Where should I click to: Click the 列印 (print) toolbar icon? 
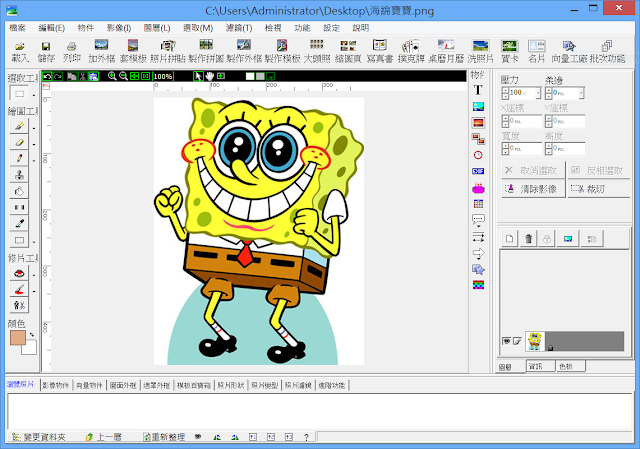click(x=72, y=52)
